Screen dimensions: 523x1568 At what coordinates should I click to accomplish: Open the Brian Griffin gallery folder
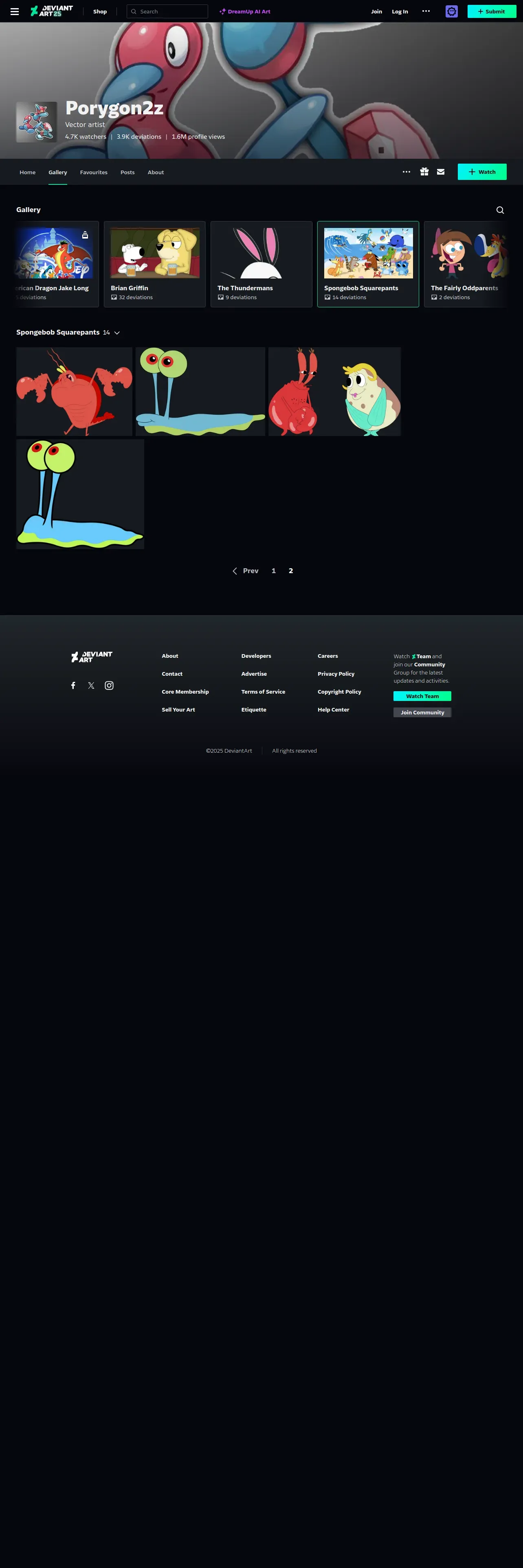[x=155, y=264]
